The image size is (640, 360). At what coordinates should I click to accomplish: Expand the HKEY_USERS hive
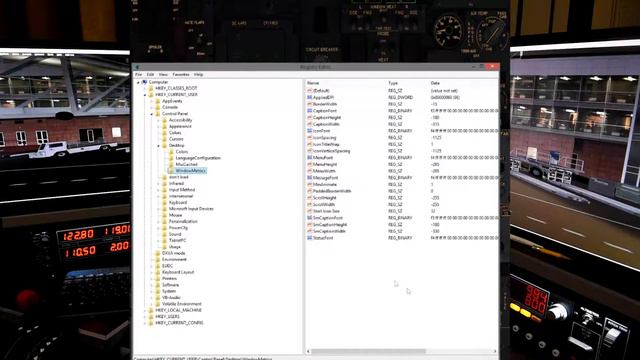[145, 317]
